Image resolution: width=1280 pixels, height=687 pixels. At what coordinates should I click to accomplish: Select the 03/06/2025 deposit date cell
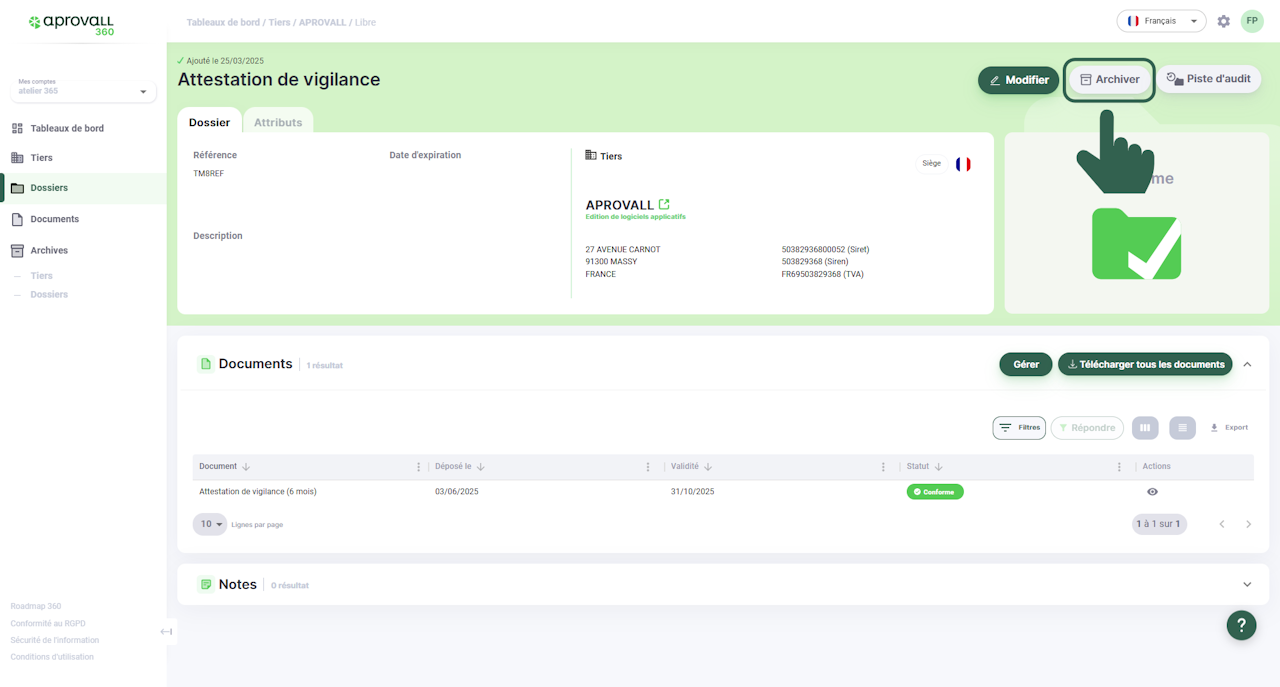pos(457,492)
